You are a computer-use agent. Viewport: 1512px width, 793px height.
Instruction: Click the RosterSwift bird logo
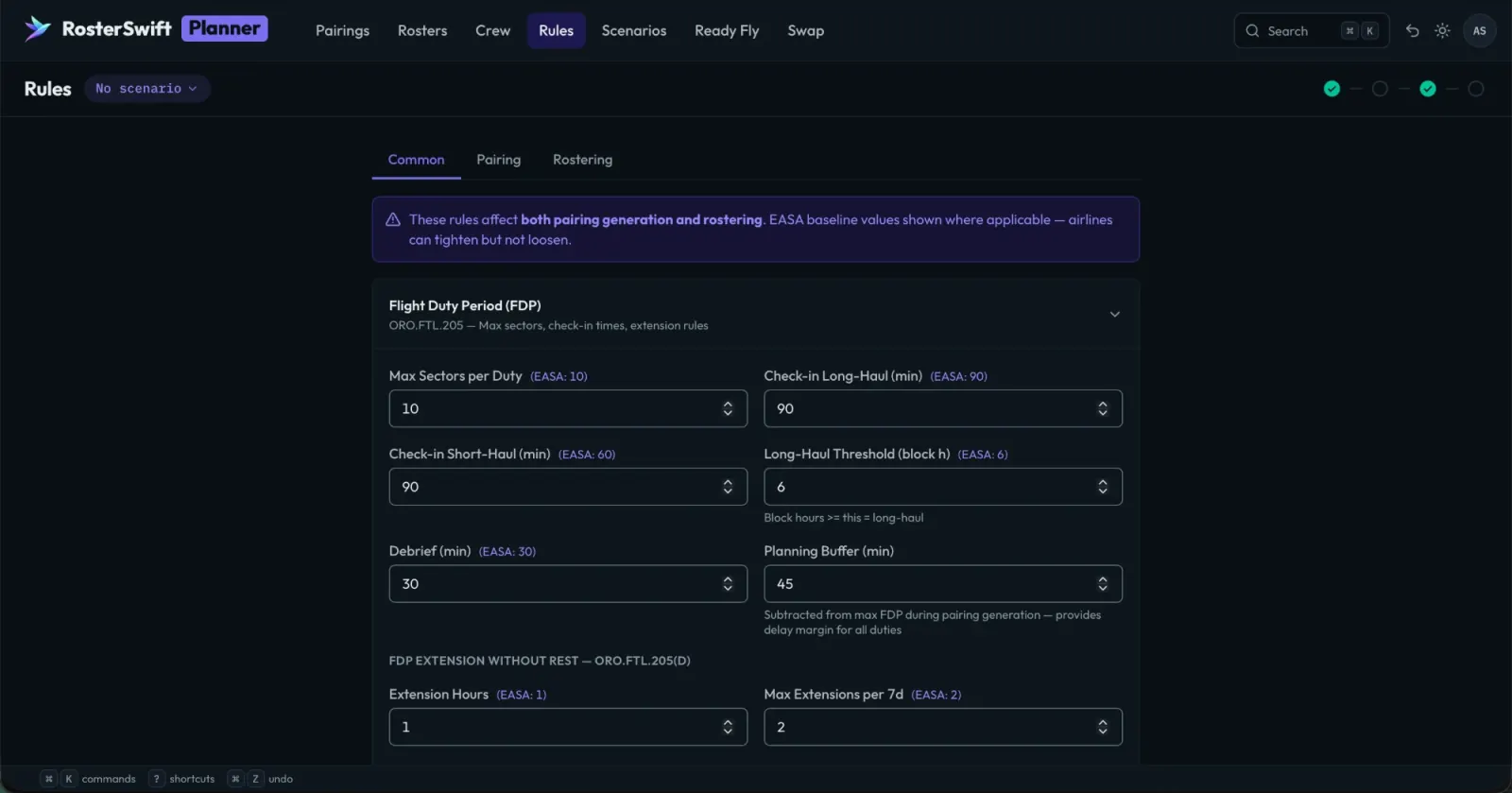coord(38,29)
